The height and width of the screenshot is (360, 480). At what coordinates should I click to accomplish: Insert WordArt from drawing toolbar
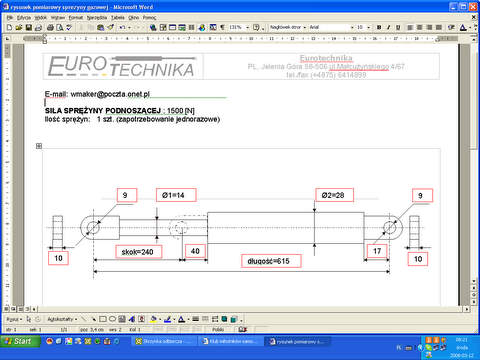pyautogui.click(x=132, y=319)
